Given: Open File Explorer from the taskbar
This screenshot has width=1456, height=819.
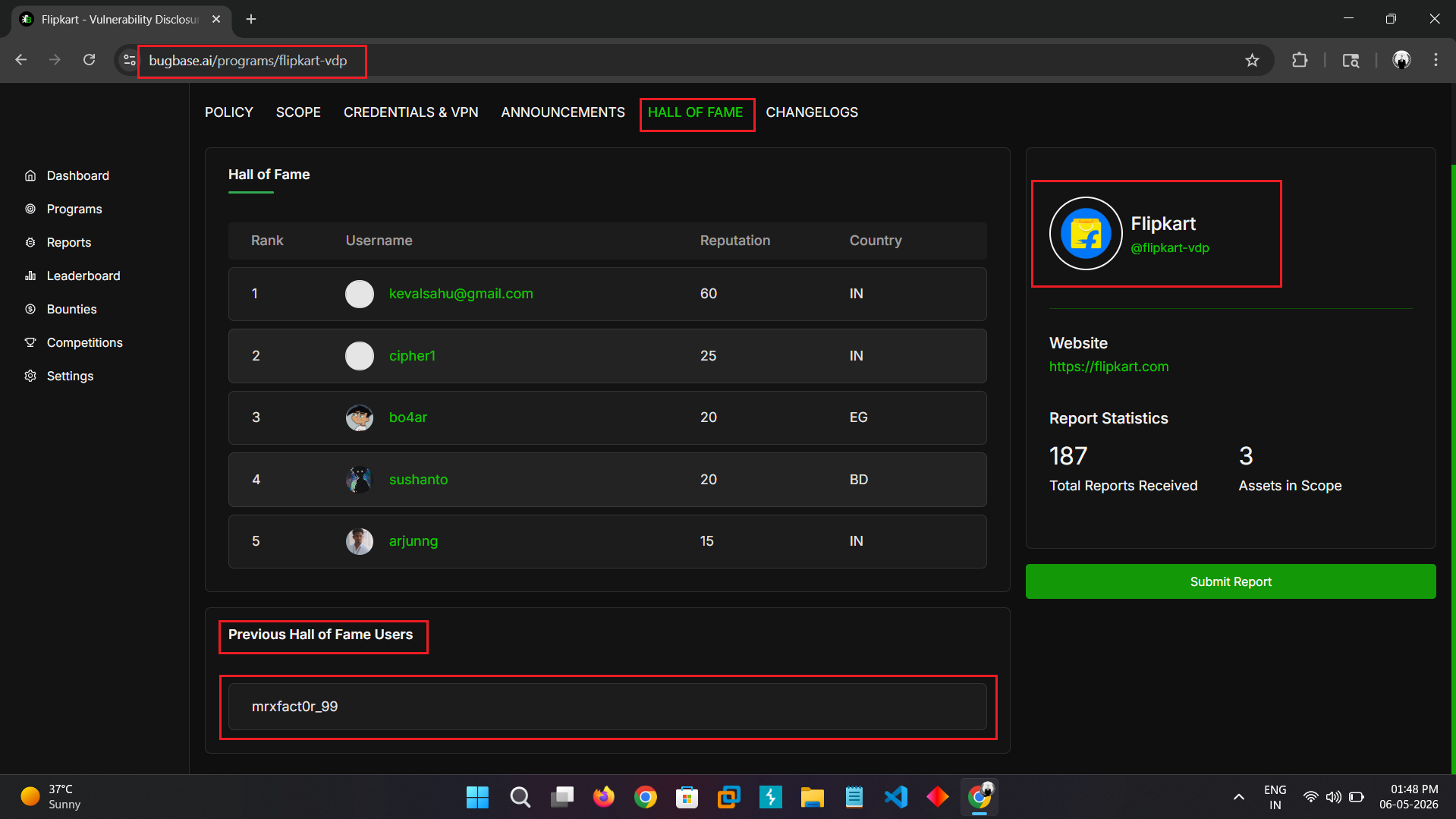Looking at the screenshot, I should [x=812, y=797].
